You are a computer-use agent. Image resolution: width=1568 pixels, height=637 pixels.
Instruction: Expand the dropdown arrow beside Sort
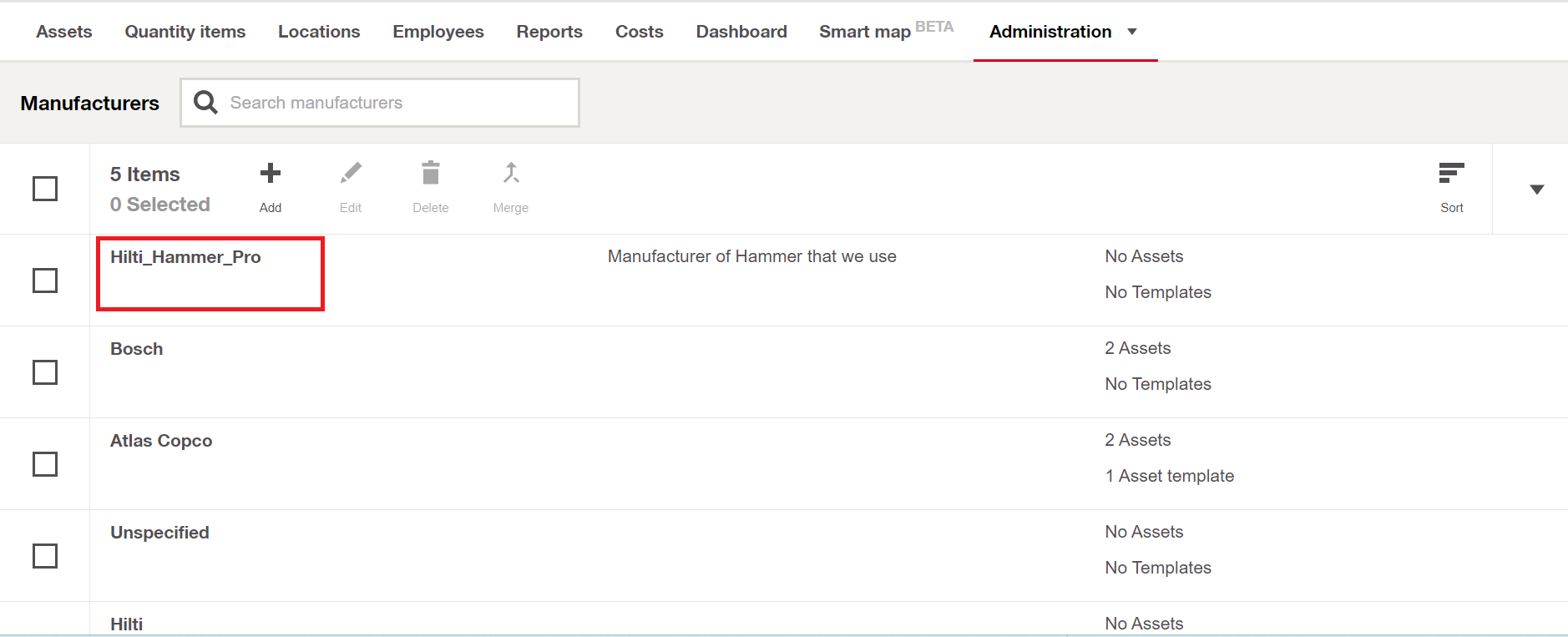pos(1537,190)
